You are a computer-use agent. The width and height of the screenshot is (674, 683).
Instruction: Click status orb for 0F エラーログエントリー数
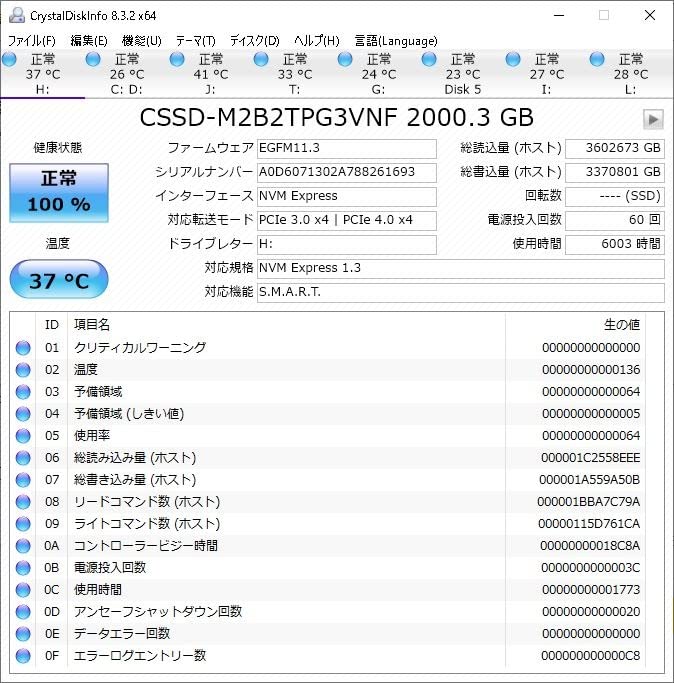pyautogui.click(x=23, y=656)
